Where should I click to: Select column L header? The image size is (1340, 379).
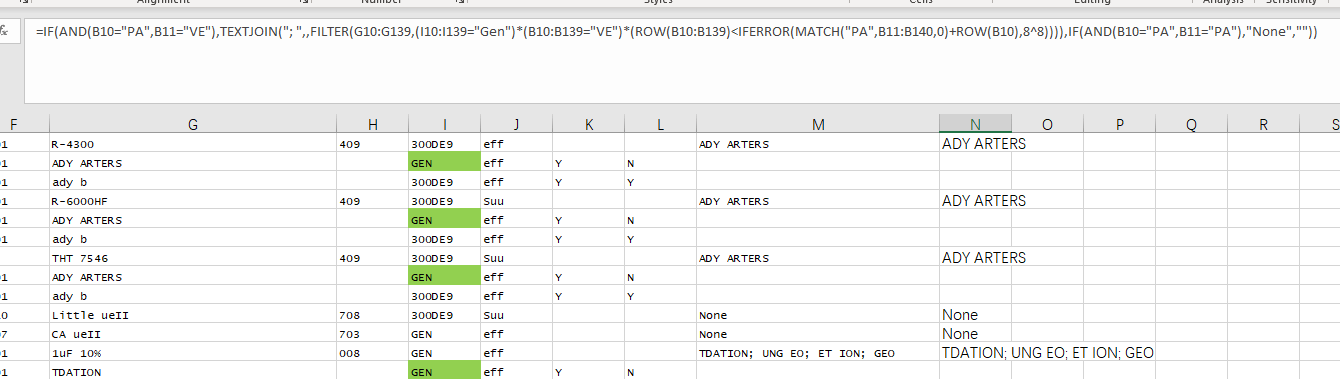click(660, 124)
